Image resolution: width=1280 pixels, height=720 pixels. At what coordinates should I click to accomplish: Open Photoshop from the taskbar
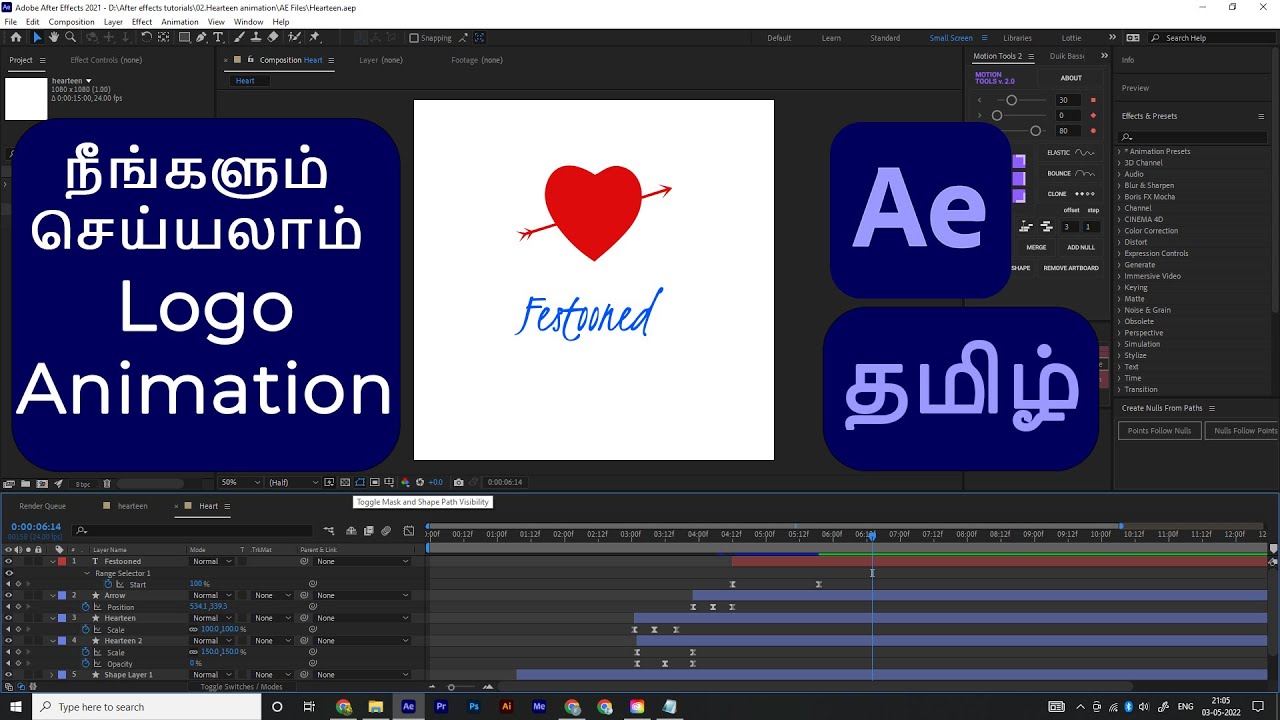pos(474,706)
